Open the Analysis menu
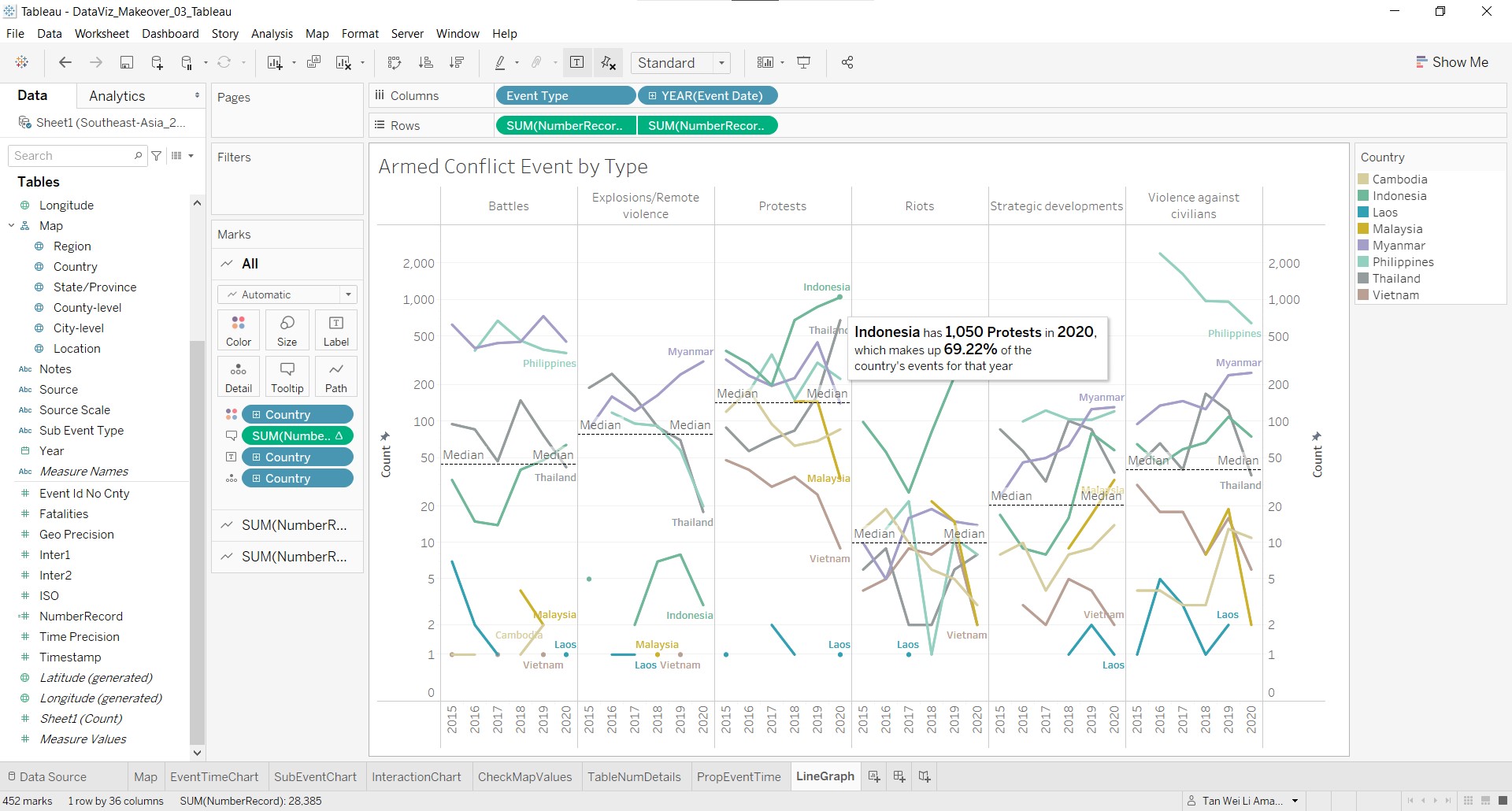Image resolution: width=1512 pixels, height=811 pixels. 272,34
